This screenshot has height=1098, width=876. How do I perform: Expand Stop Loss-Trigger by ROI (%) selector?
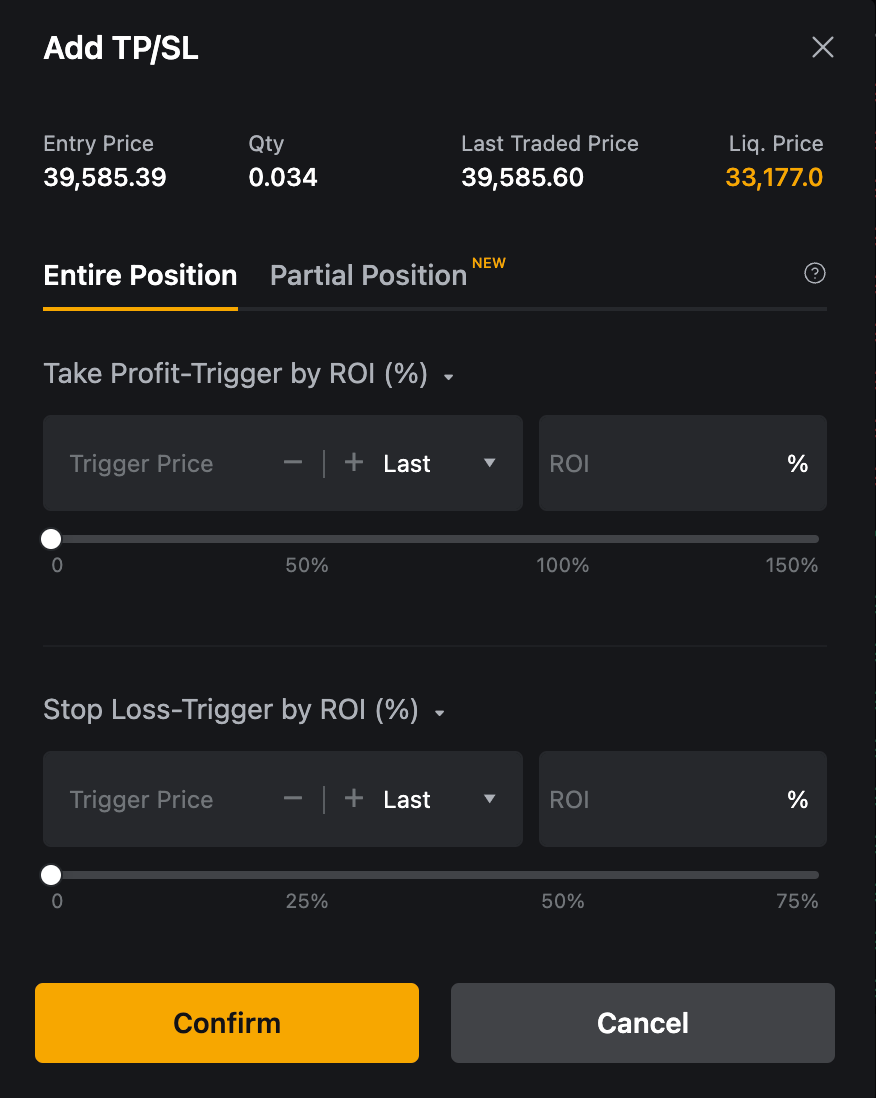244,710
